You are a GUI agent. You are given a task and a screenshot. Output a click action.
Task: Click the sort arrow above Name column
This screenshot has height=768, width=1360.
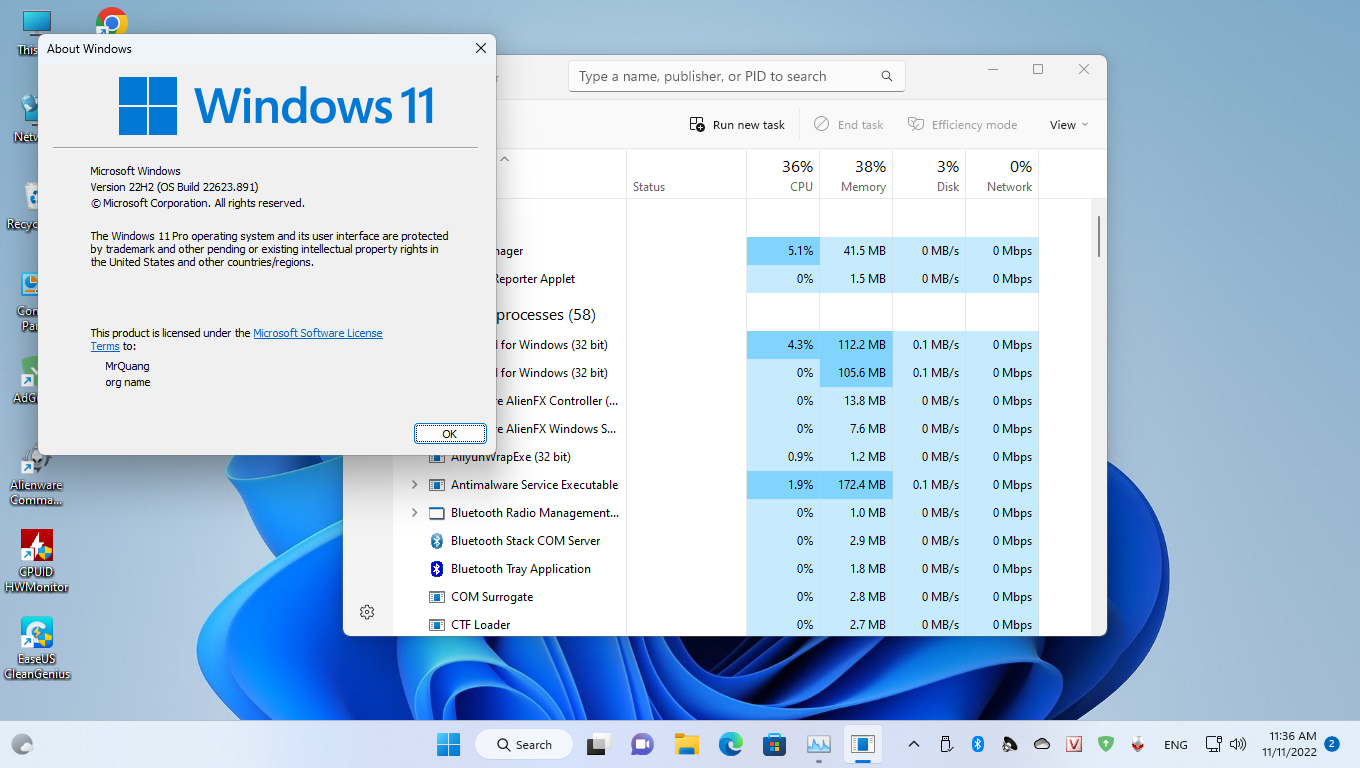click(x=504, y=158)
